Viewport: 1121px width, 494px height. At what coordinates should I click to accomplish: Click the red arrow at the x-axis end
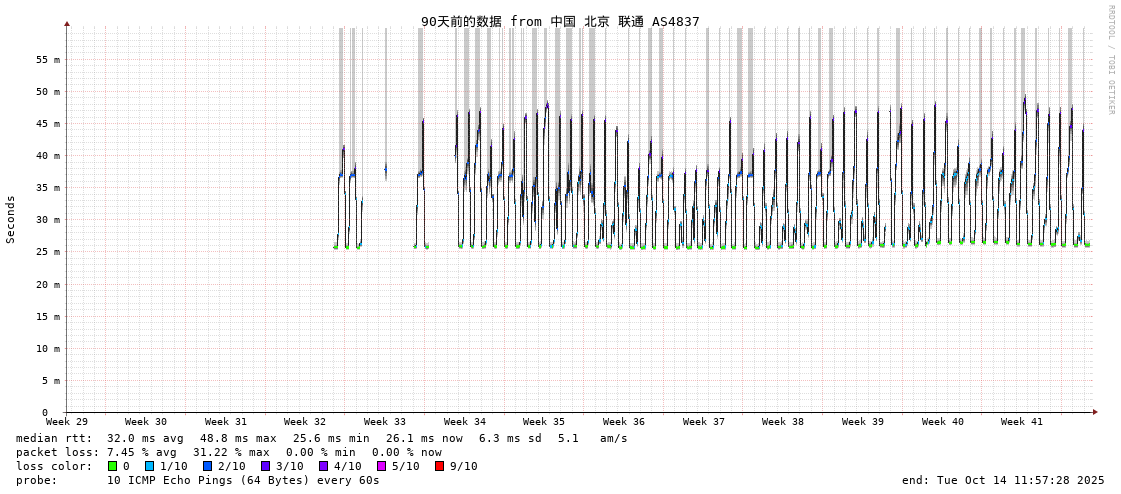click(x=1095, y=412)
